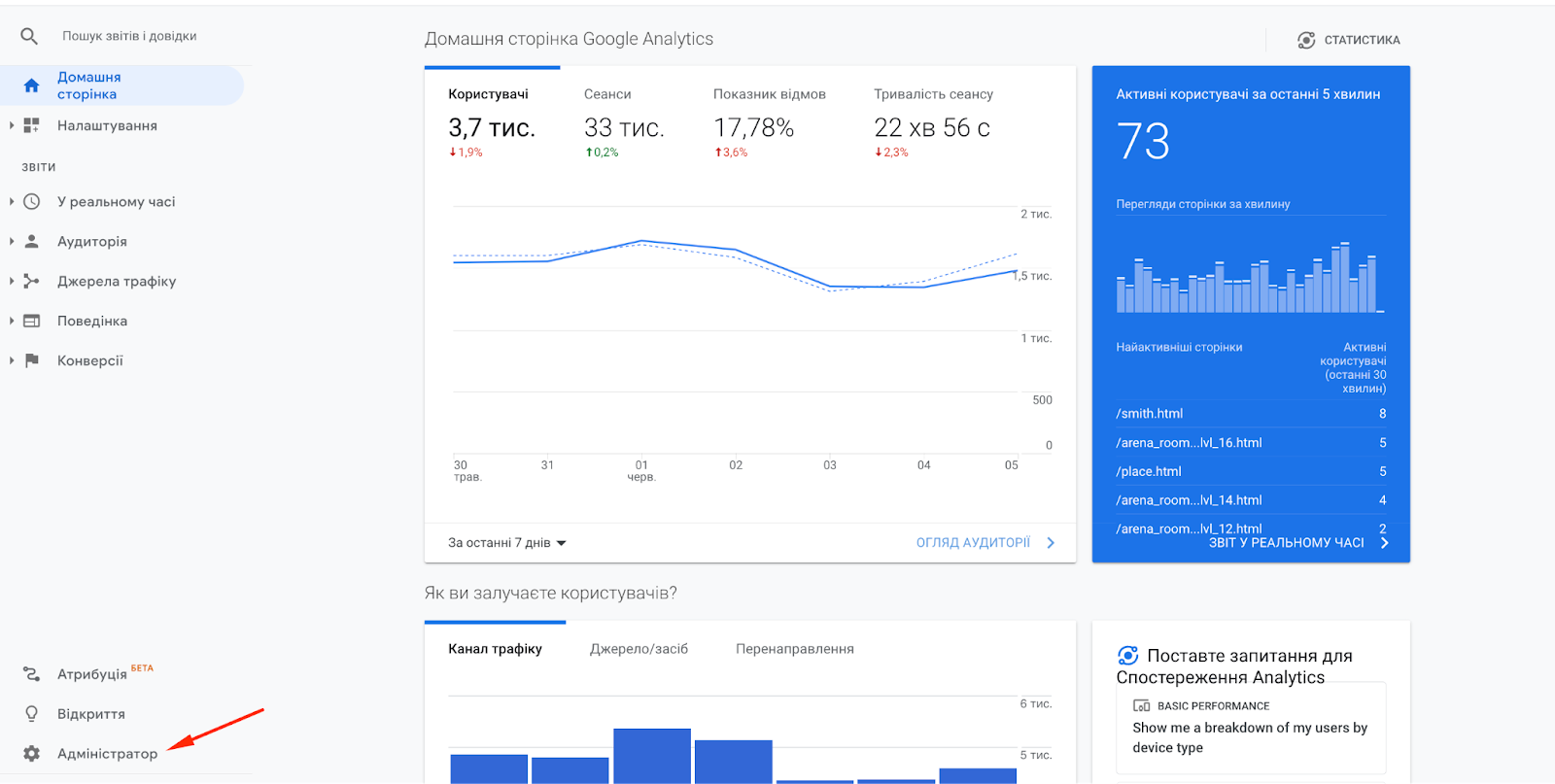Click the Статистика insights icon

tap(1306, 40)
